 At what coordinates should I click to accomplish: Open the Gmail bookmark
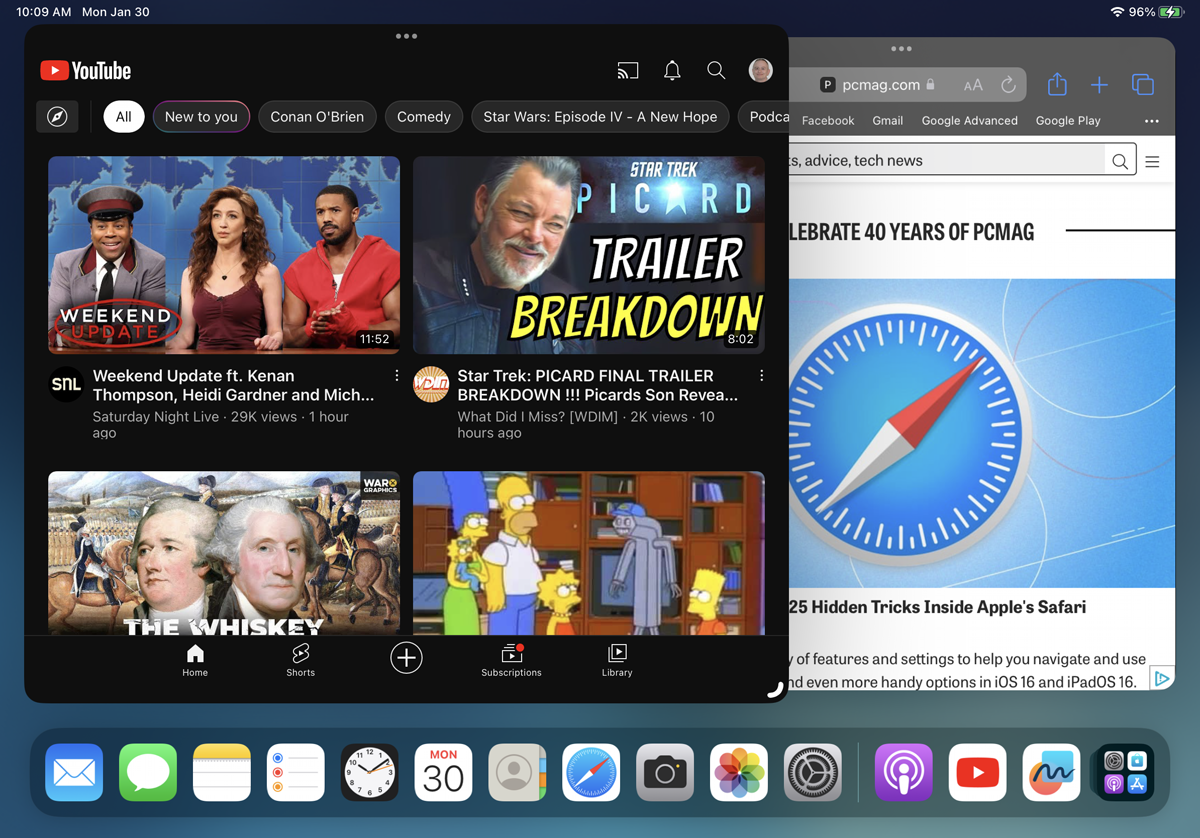(887, 121)
